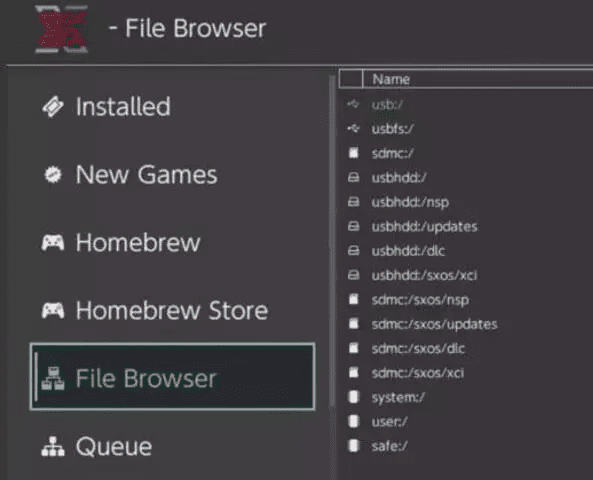Click the red X logo in header
This screenshot has height=480, width=593.
(x=62, y=29)
